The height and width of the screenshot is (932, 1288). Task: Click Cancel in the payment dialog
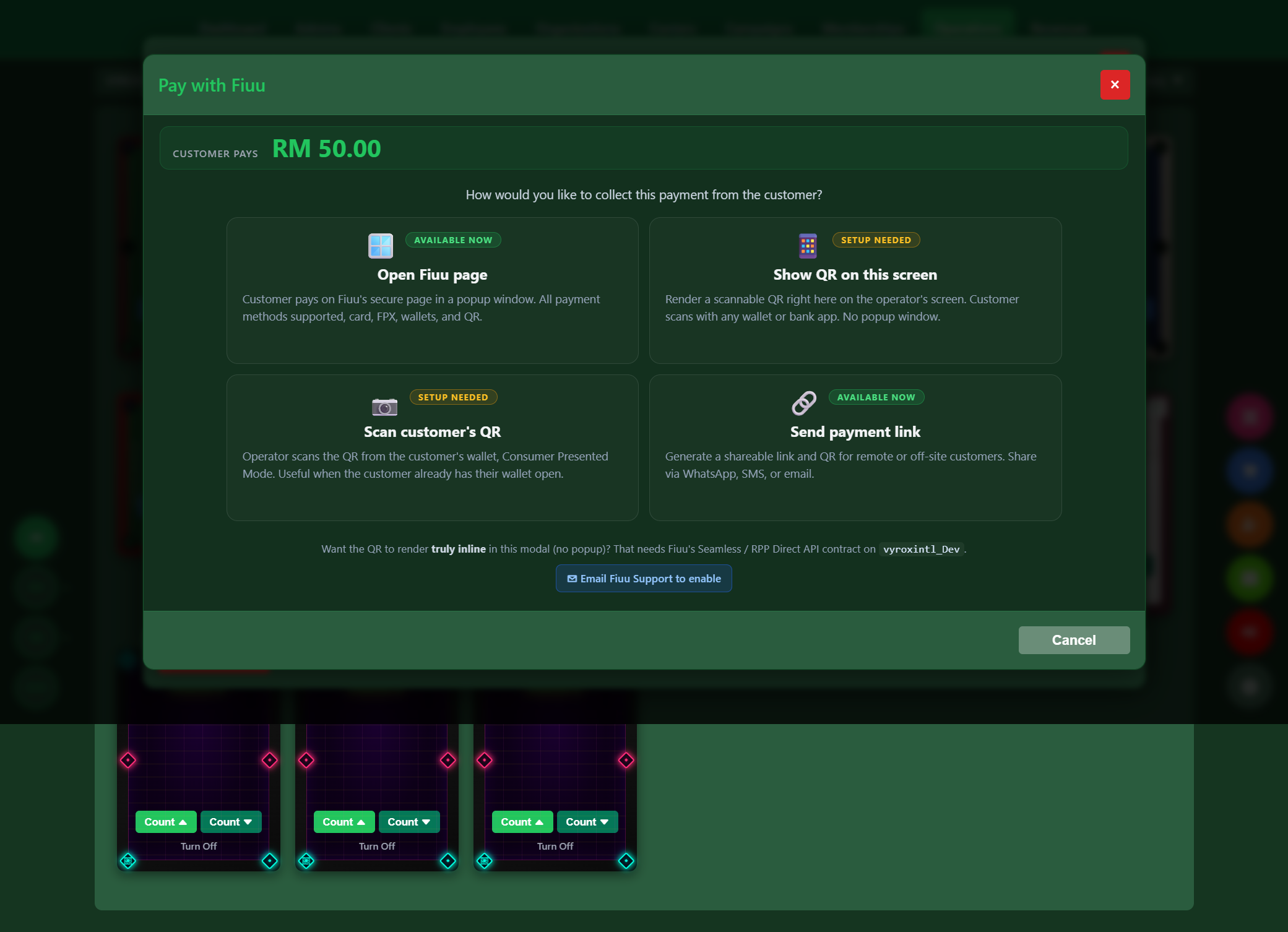pyautogui.click(x=1074, y=640)
